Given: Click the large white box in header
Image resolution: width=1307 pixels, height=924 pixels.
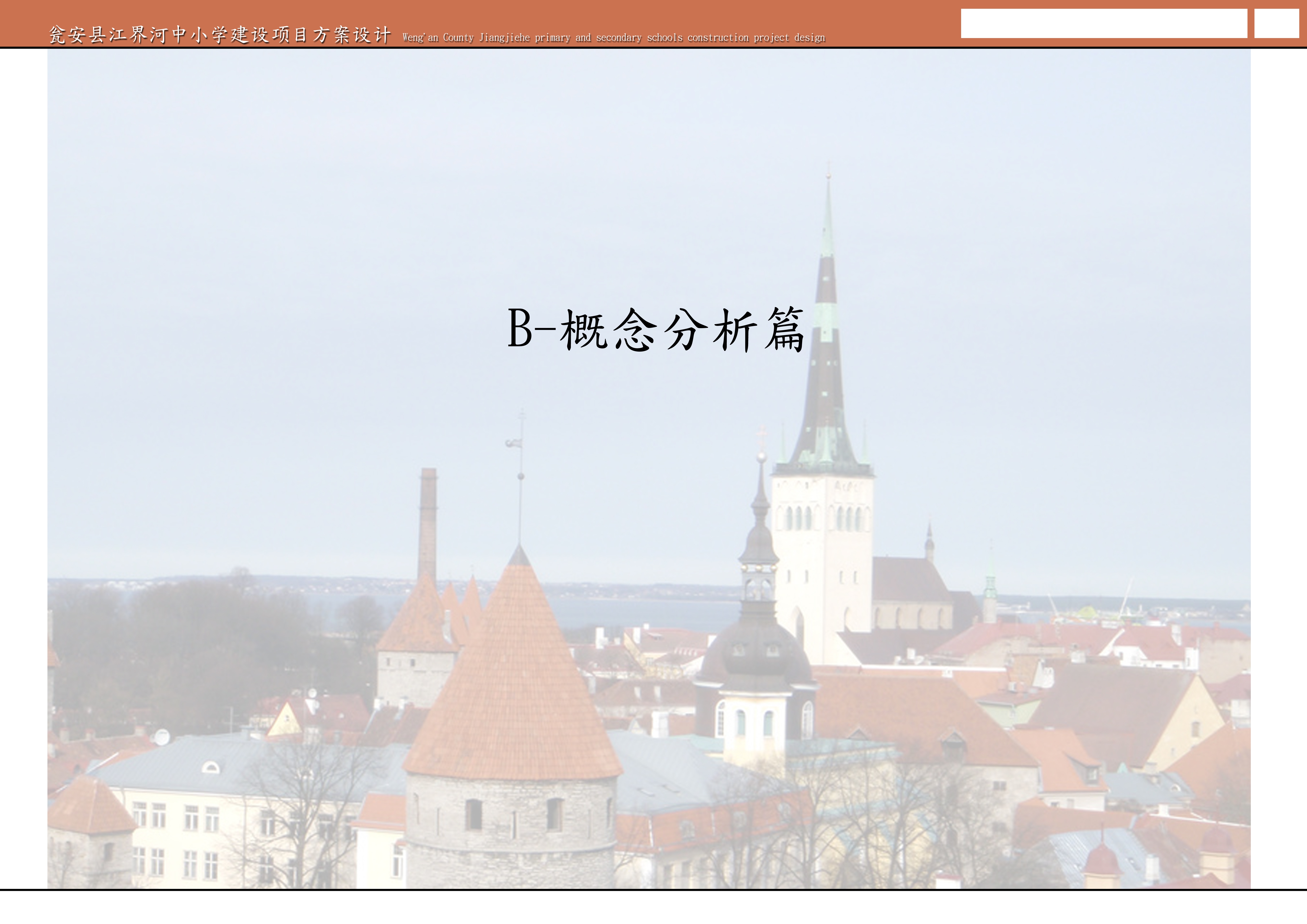Looking at the screenshot, I should coord(1104,23).
